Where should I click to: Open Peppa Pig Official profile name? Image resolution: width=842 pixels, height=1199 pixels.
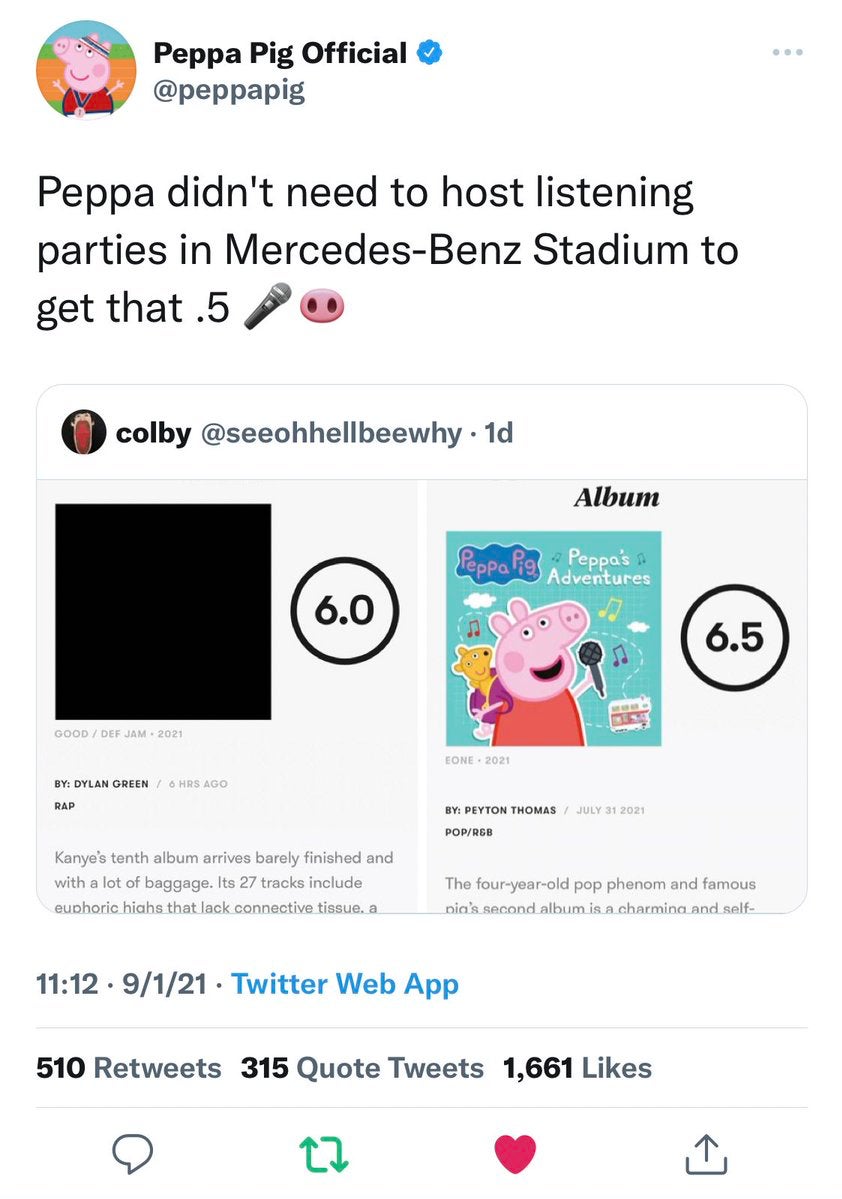280,54
